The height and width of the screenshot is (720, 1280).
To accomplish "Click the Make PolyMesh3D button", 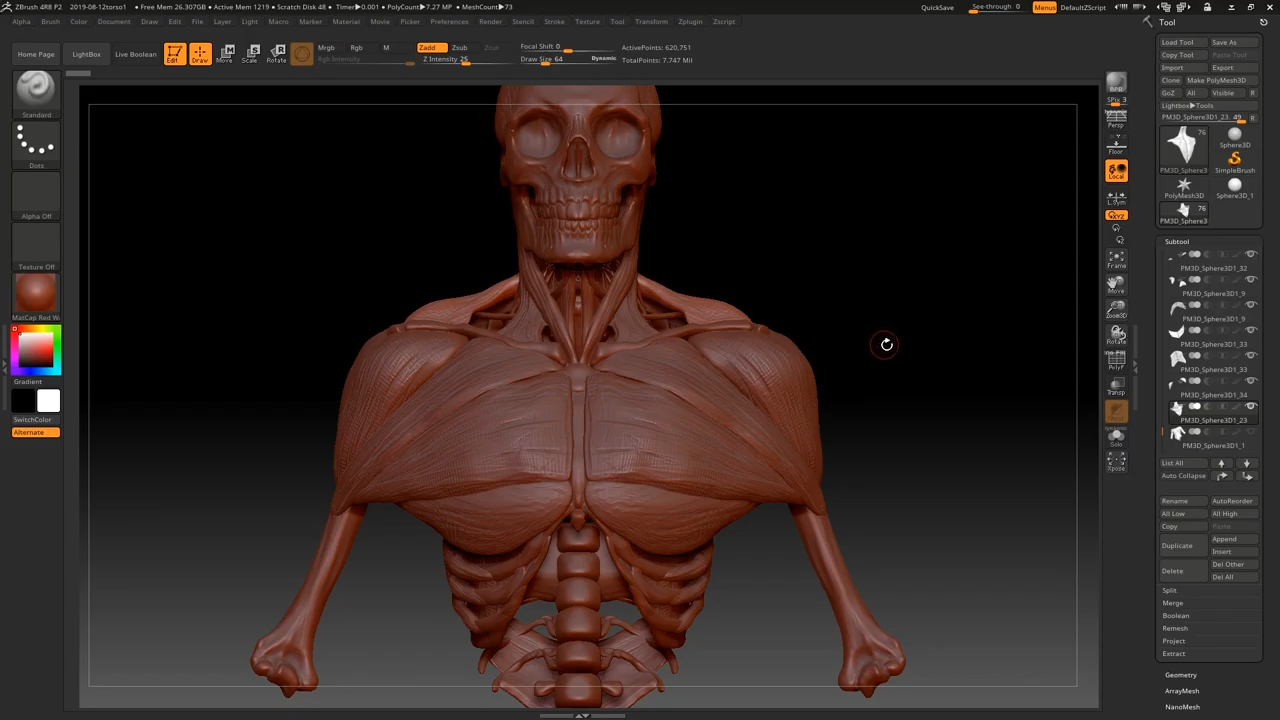I will click(x=1221, y=80).
